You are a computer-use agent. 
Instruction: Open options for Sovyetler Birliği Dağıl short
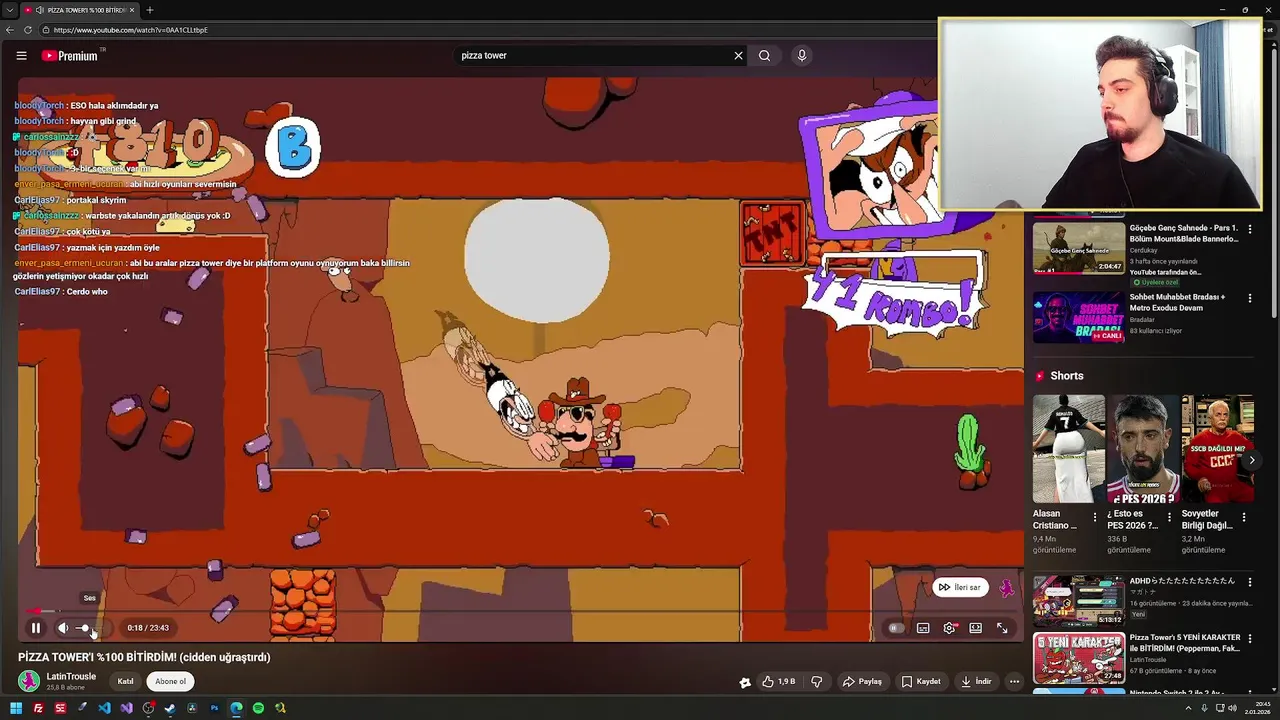1244,517
